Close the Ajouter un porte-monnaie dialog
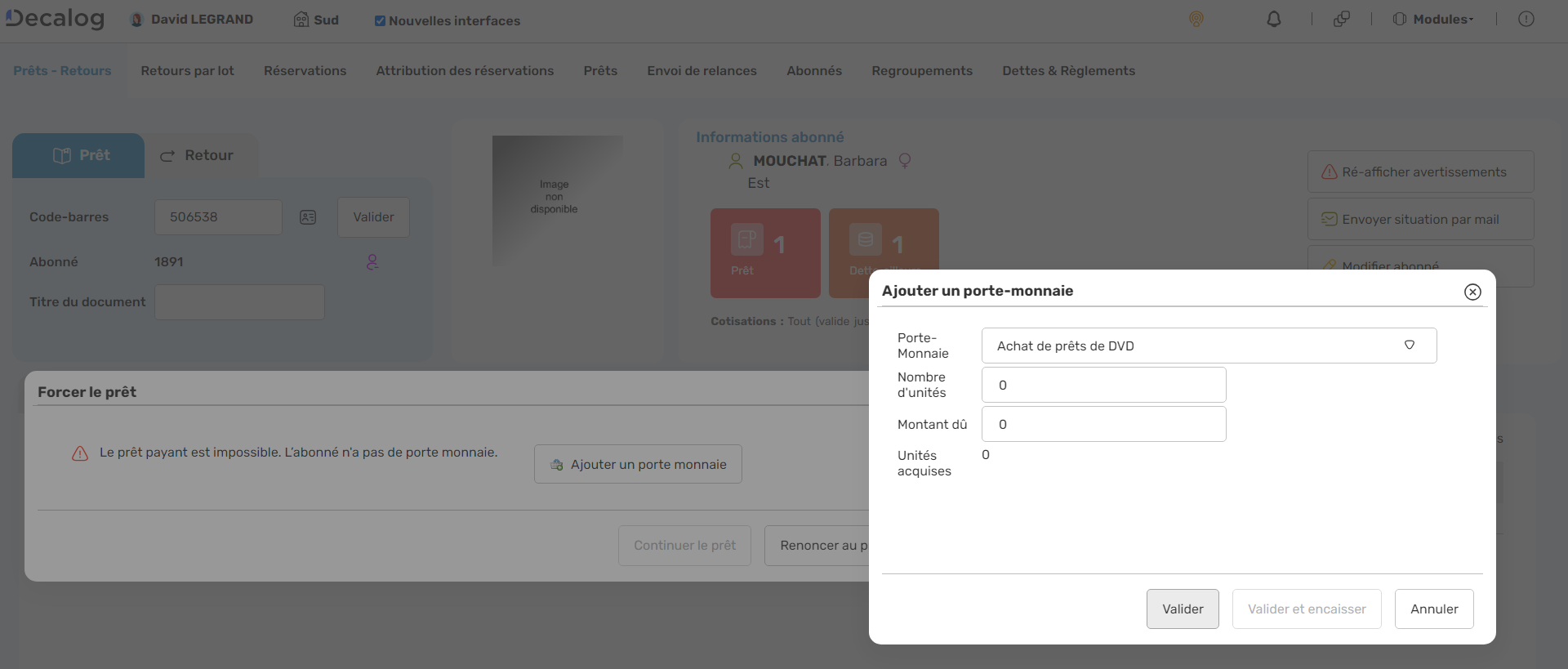 tap(1472, 292)
